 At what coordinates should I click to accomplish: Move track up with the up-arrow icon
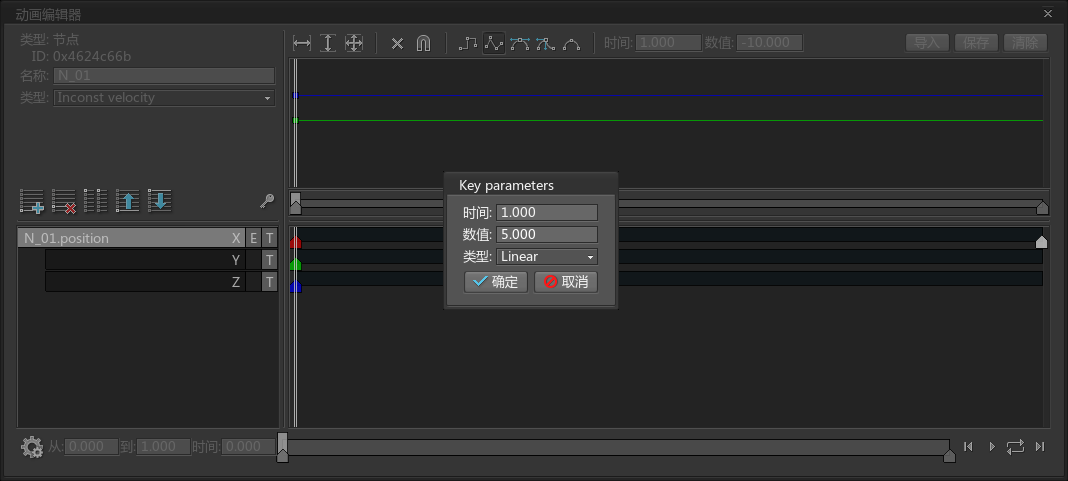pyautogui.click(x=127, y=201)
